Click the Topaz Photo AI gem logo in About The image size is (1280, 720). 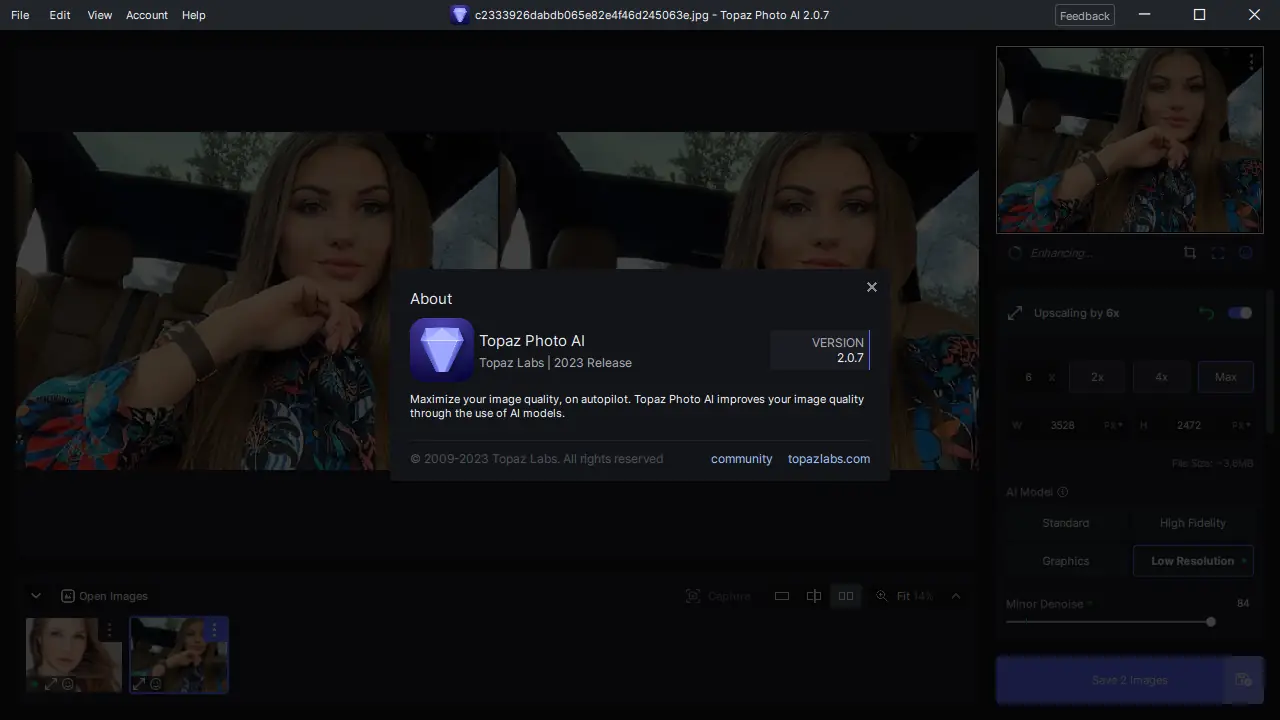tap(442, 350)
